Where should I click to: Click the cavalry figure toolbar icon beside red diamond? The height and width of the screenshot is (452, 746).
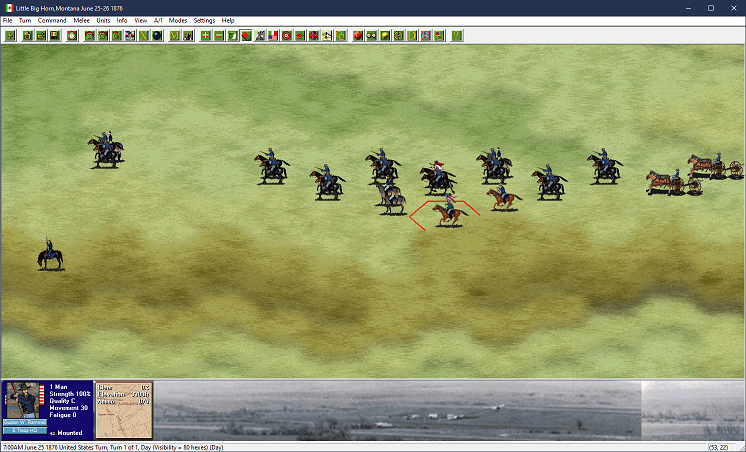(260, 36)
